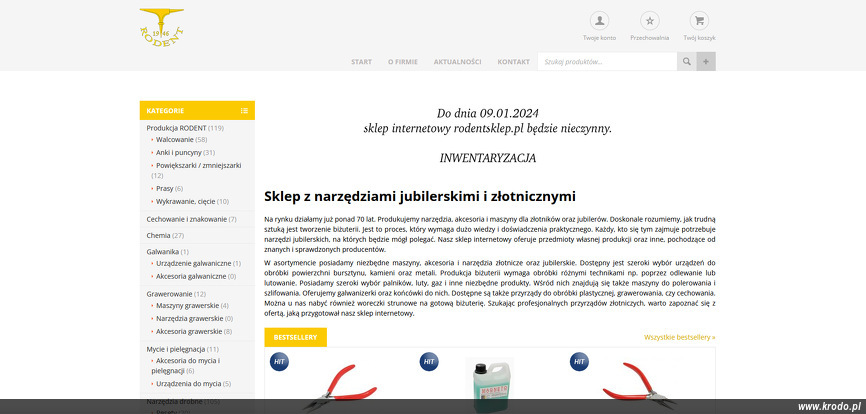The image size is (866, 414).
Task: Click Twoje konto label text
Action: 599,38
